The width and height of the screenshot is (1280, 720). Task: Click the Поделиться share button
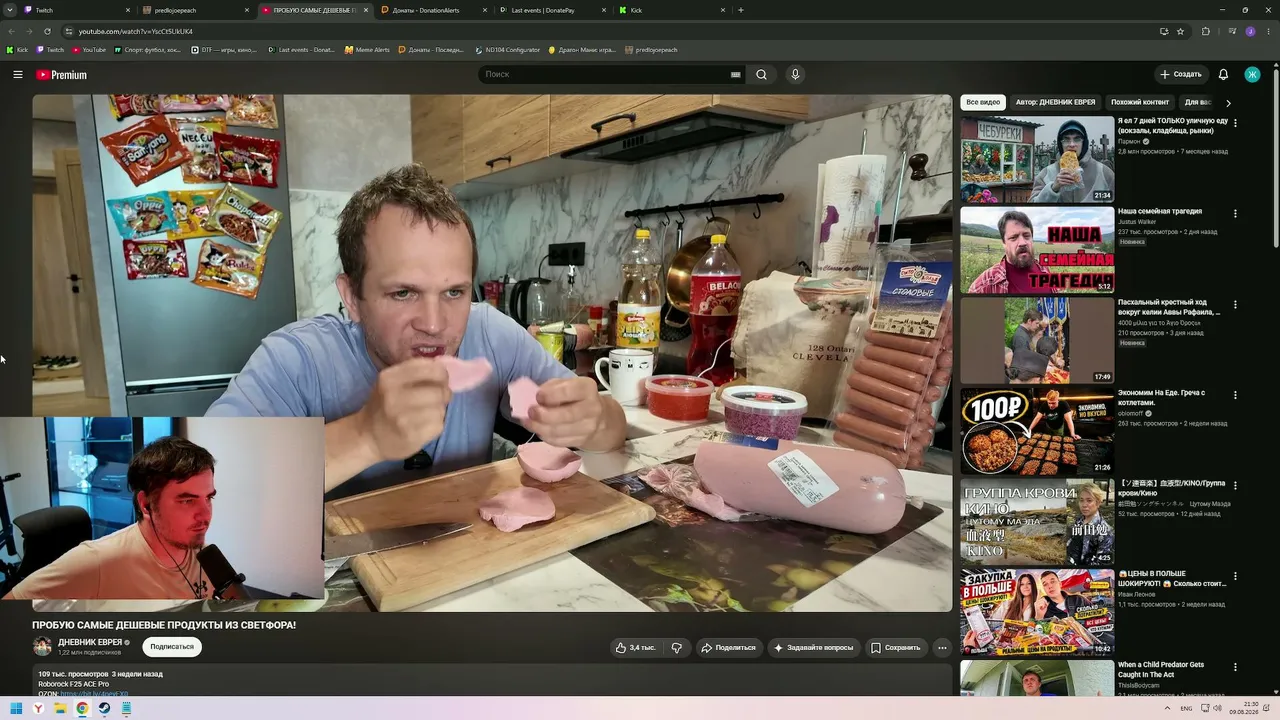point(728,648)
